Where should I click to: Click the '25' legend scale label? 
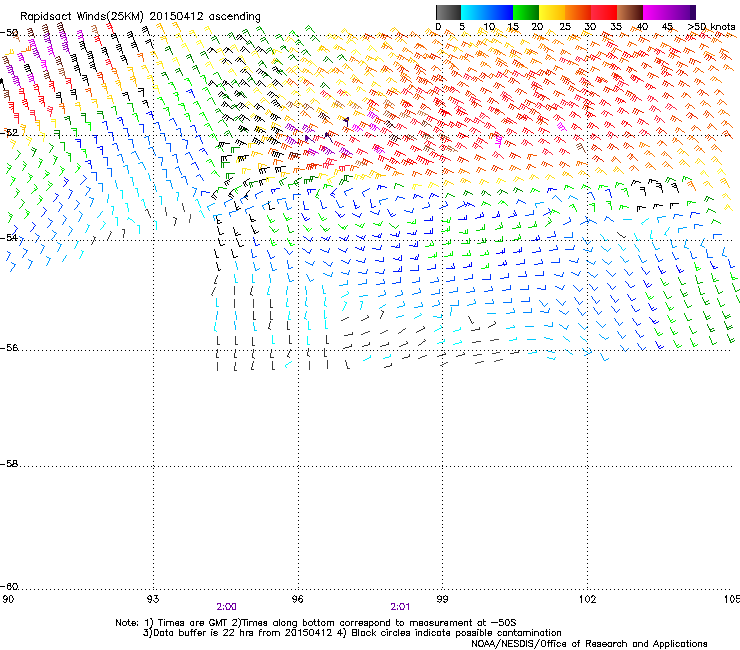point(565,27)
